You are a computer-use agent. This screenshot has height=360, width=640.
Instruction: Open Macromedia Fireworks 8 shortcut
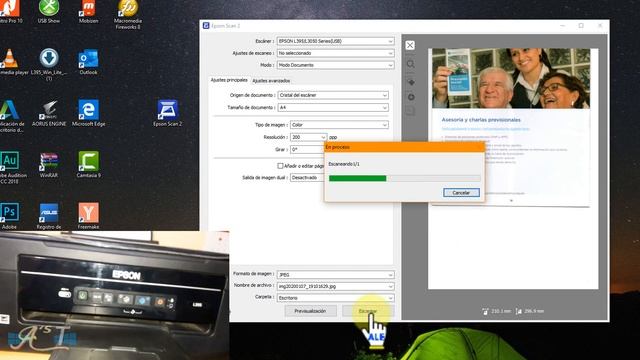pos(128,15)
